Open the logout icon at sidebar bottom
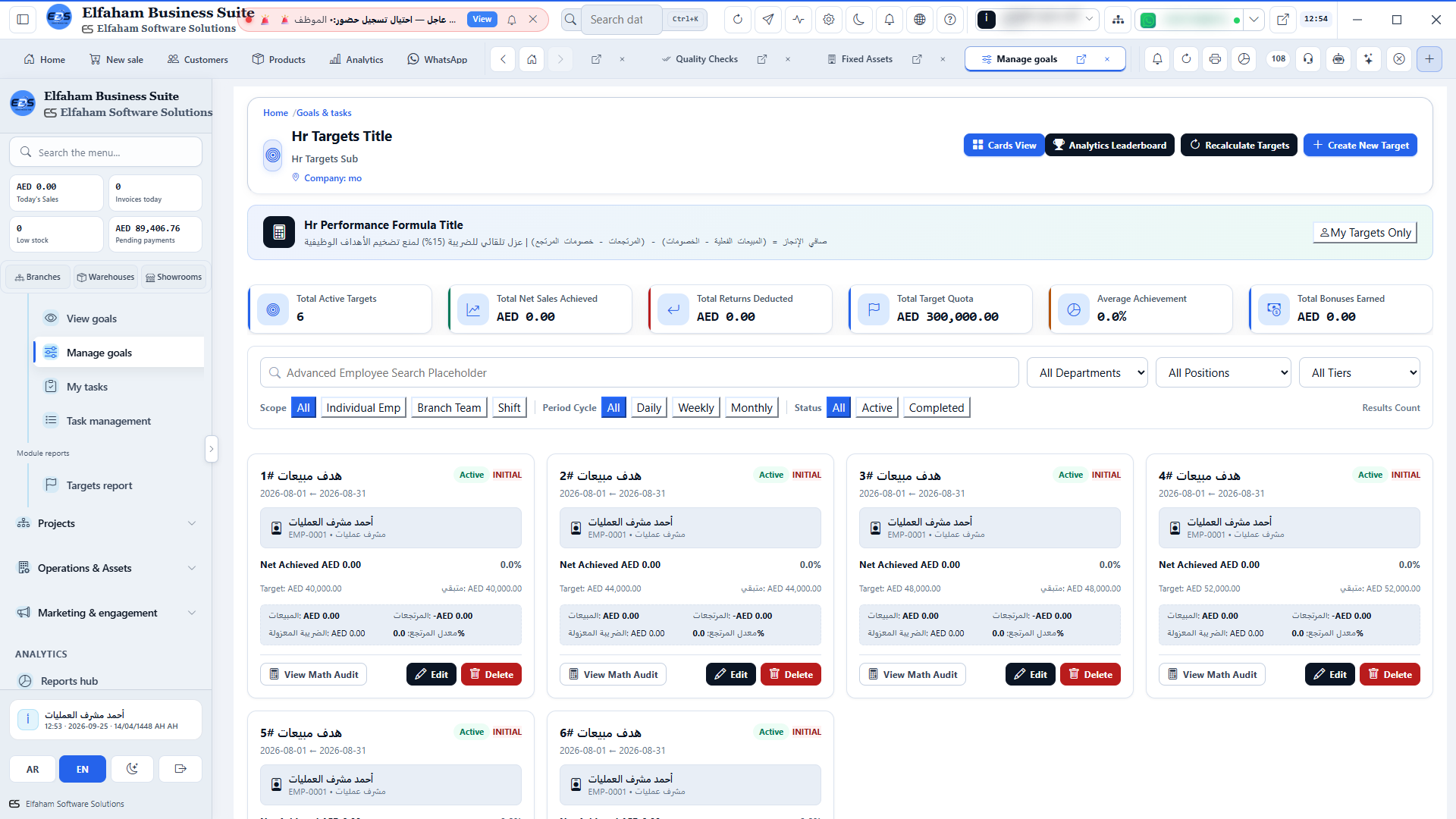Screen dimensions: 1456x819 pos(180,769)
